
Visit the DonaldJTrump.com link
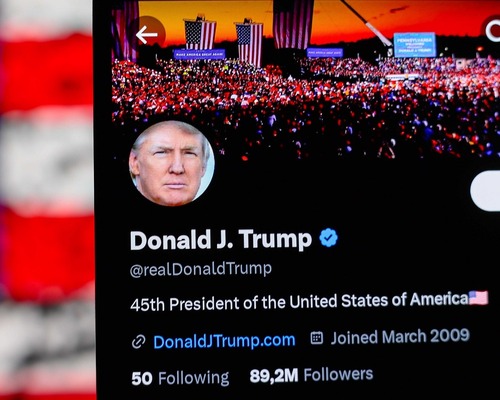pyautogui.click(x=224, y=341)
